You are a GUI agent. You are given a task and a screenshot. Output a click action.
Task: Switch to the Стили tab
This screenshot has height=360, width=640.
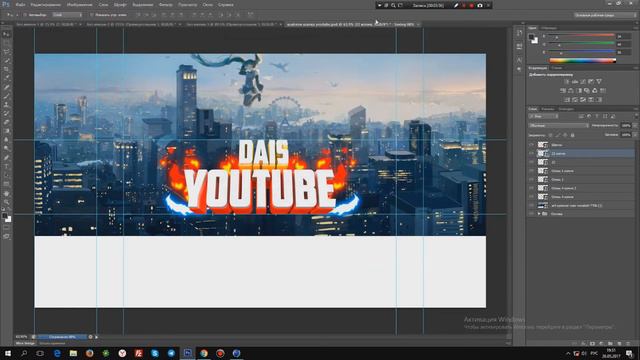click(x=557, y=68)
